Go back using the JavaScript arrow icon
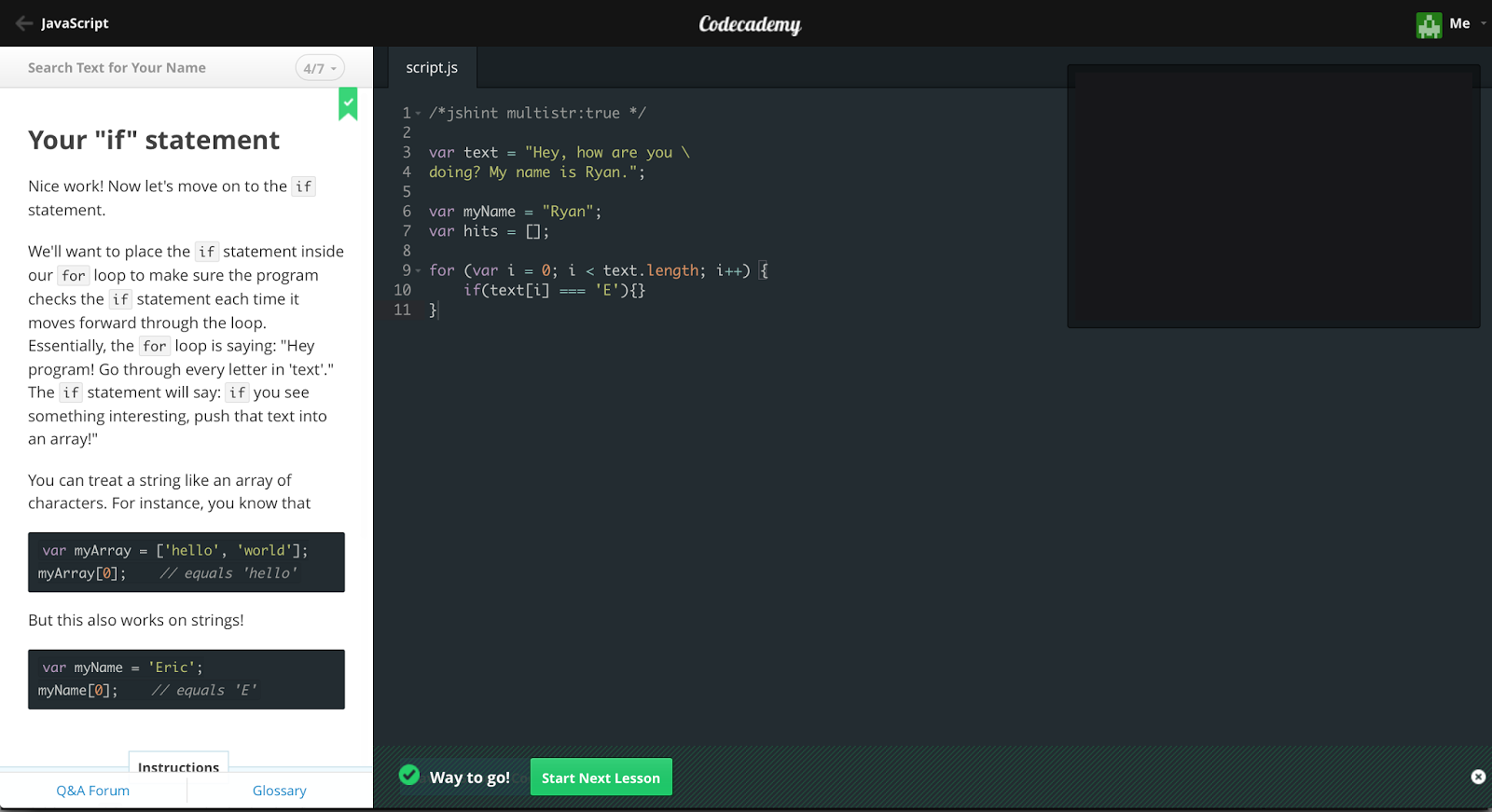This screenshot has width=1492, height=812. [x=24, y=23]
